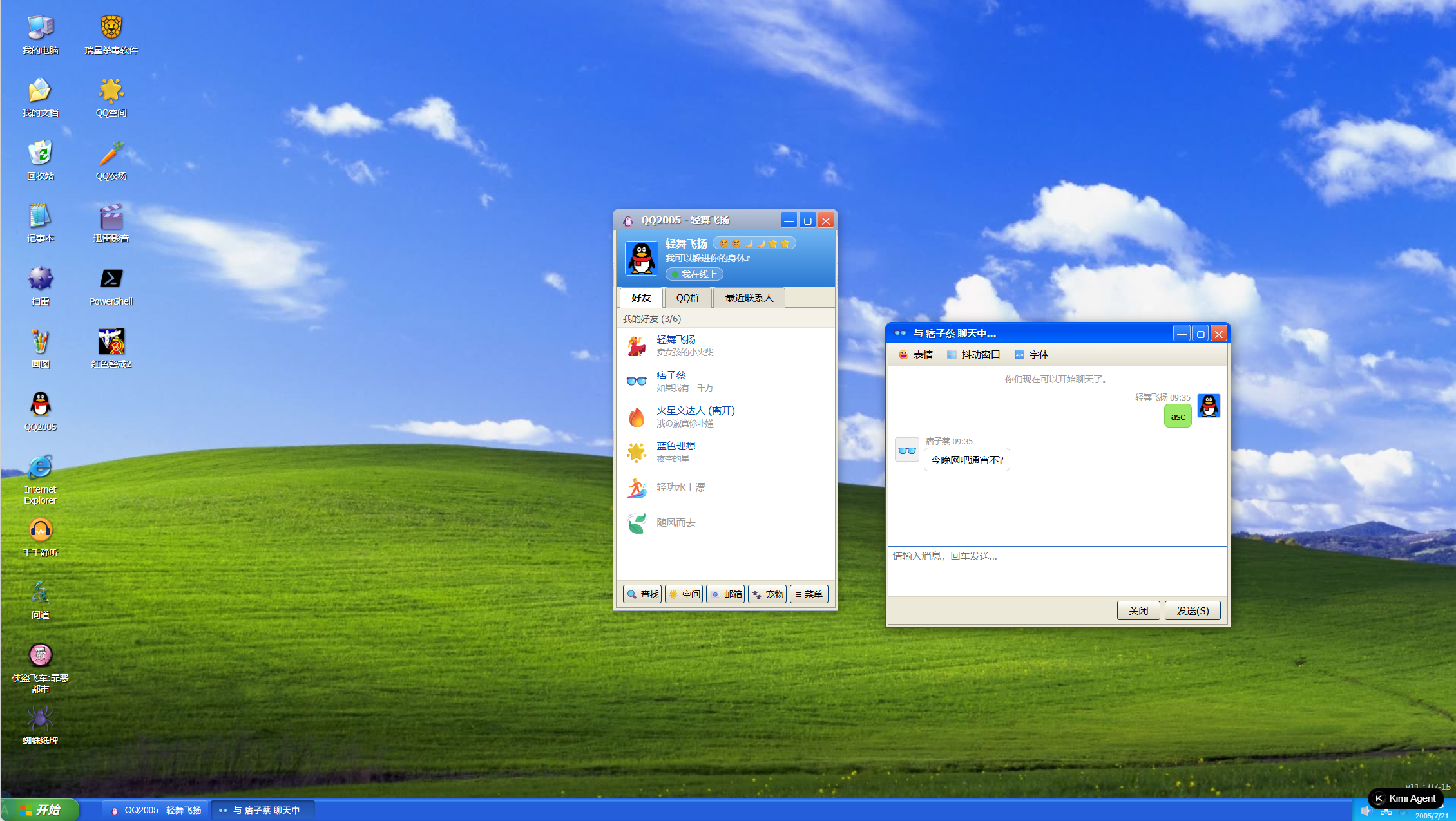Click the signature 我可以躲进你的身体
This screenshot has height=821, width=1456.
(707, 258)
